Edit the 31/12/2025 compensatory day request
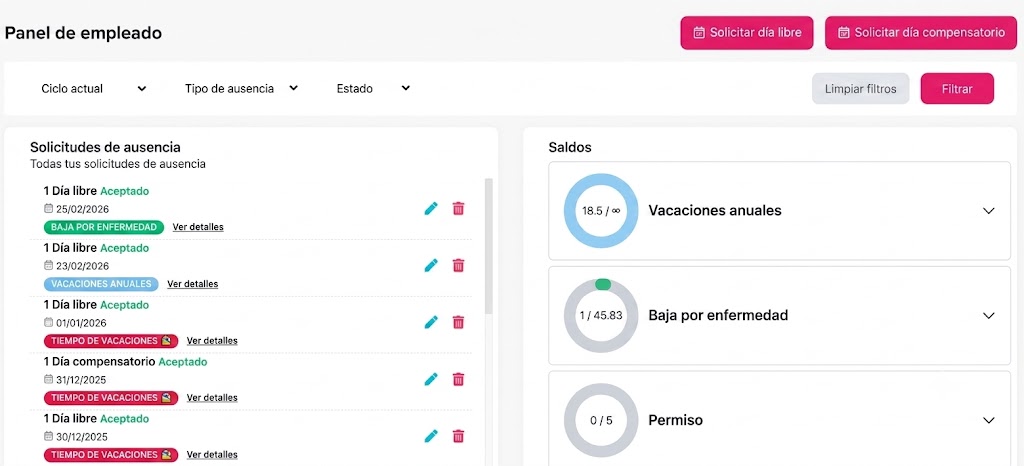This screenshot has height=466, width=1024. tap(430, 379)
